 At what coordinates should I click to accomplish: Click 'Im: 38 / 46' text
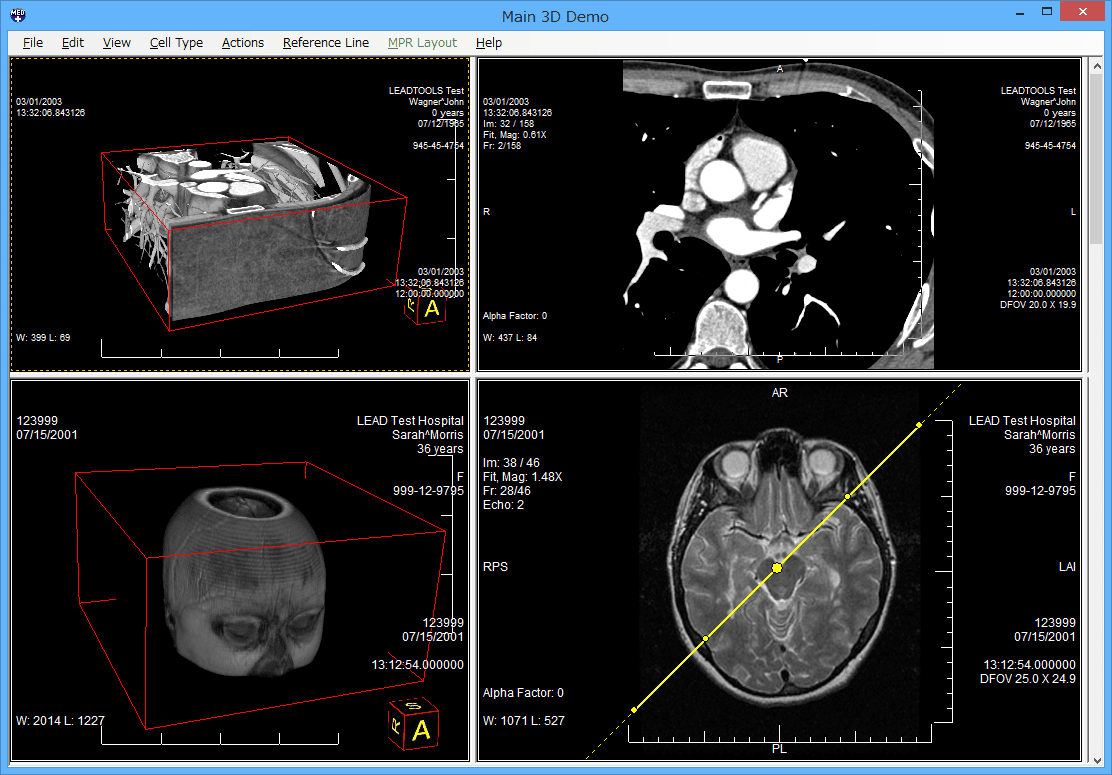[x=511, y=462]
